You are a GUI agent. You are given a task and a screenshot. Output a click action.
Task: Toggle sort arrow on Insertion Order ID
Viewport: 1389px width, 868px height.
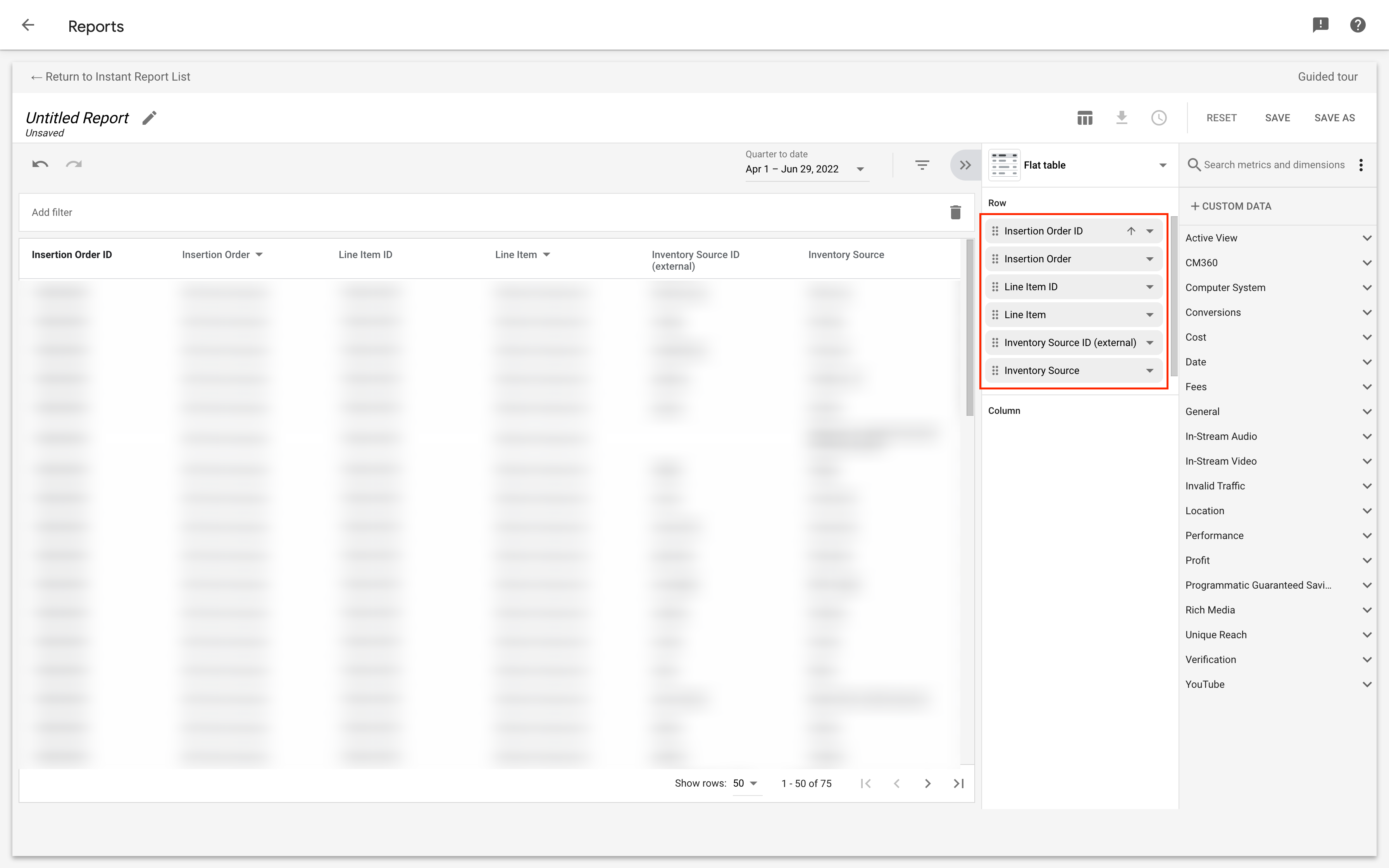[x=1131, y=231]
